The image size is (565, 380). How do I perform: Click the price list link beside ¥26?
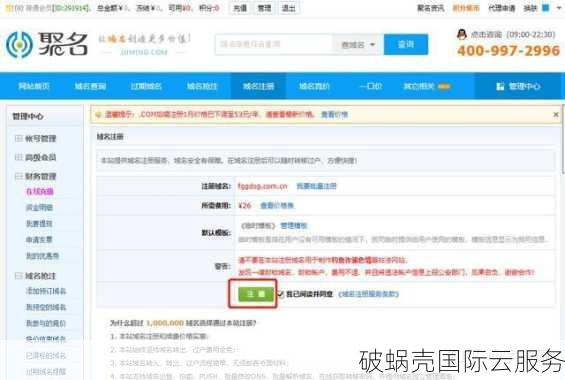click(277, 206)
